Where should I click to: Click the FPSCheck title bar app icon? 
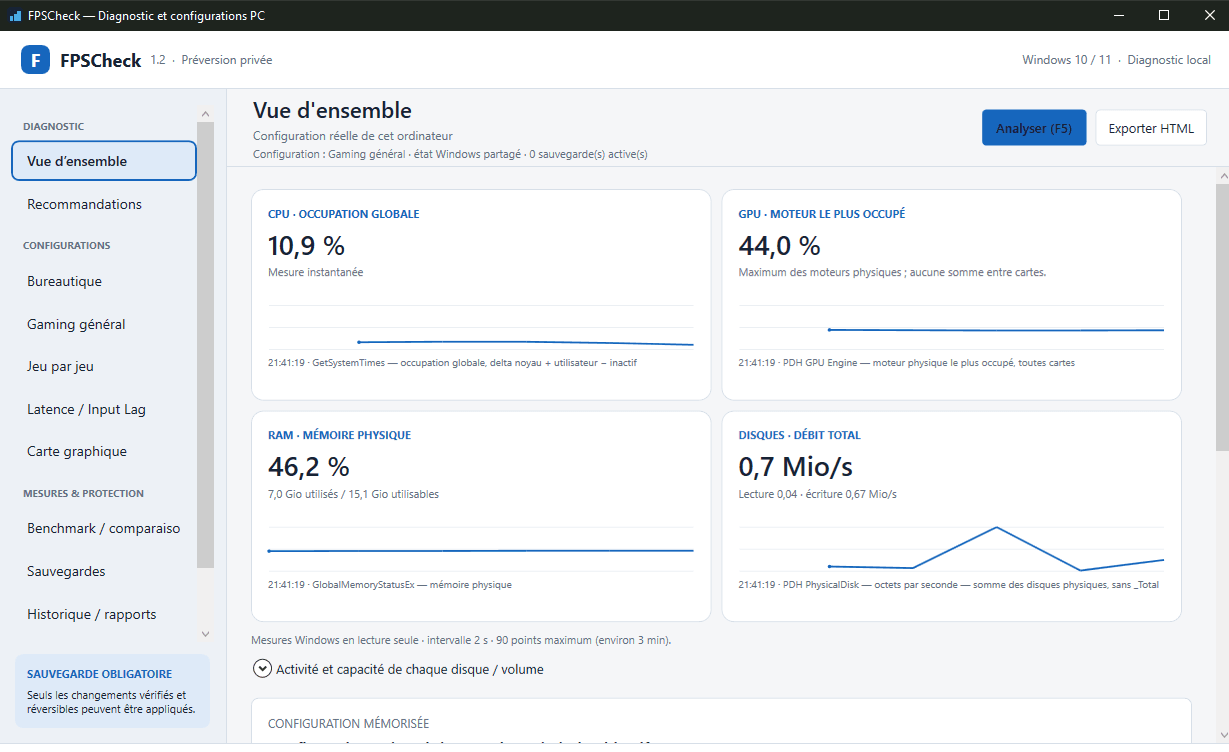click(x=15, y=16)
